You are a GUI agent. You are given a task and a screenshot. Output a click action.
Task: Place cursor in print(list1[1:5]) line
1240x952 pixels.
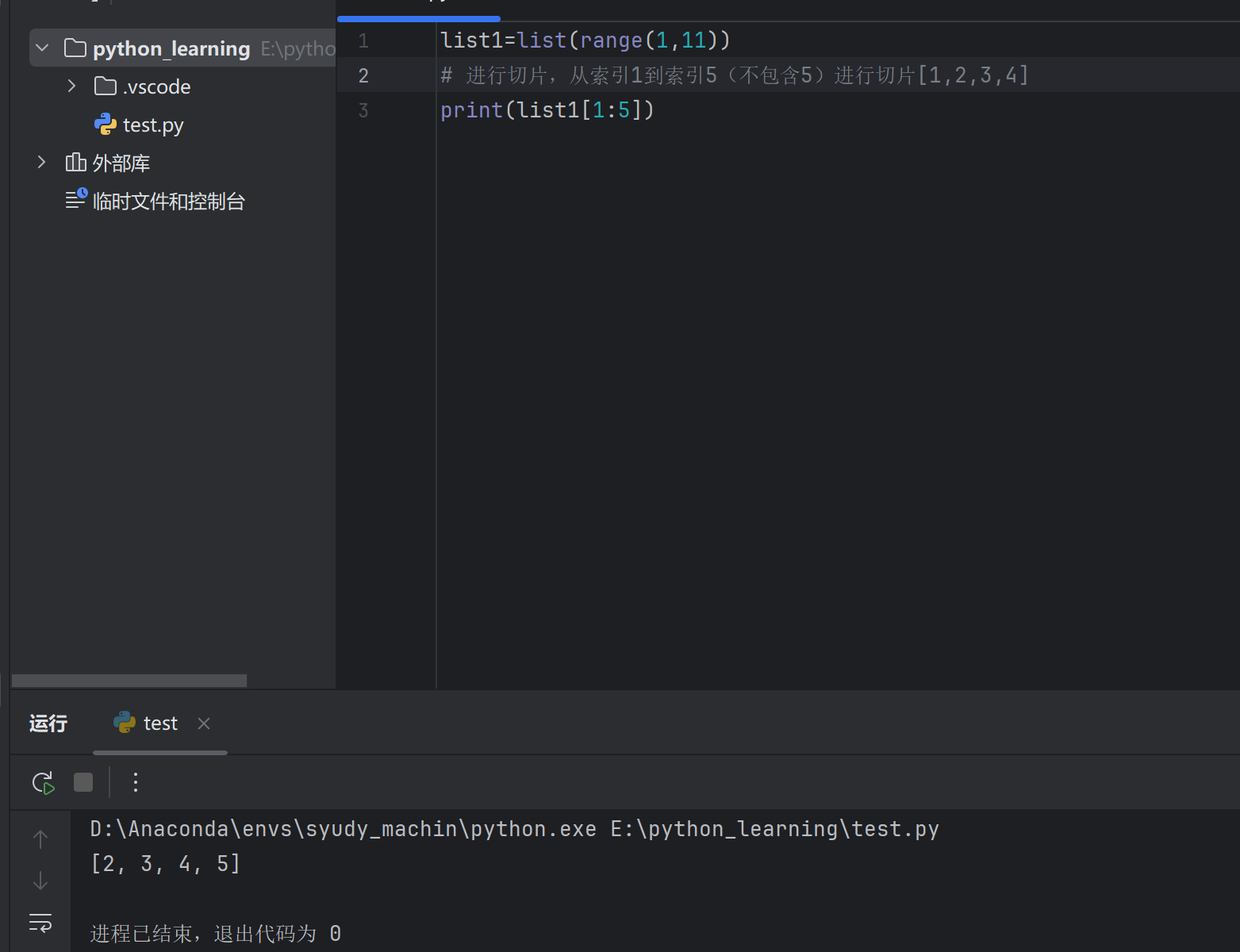(547, 110)
